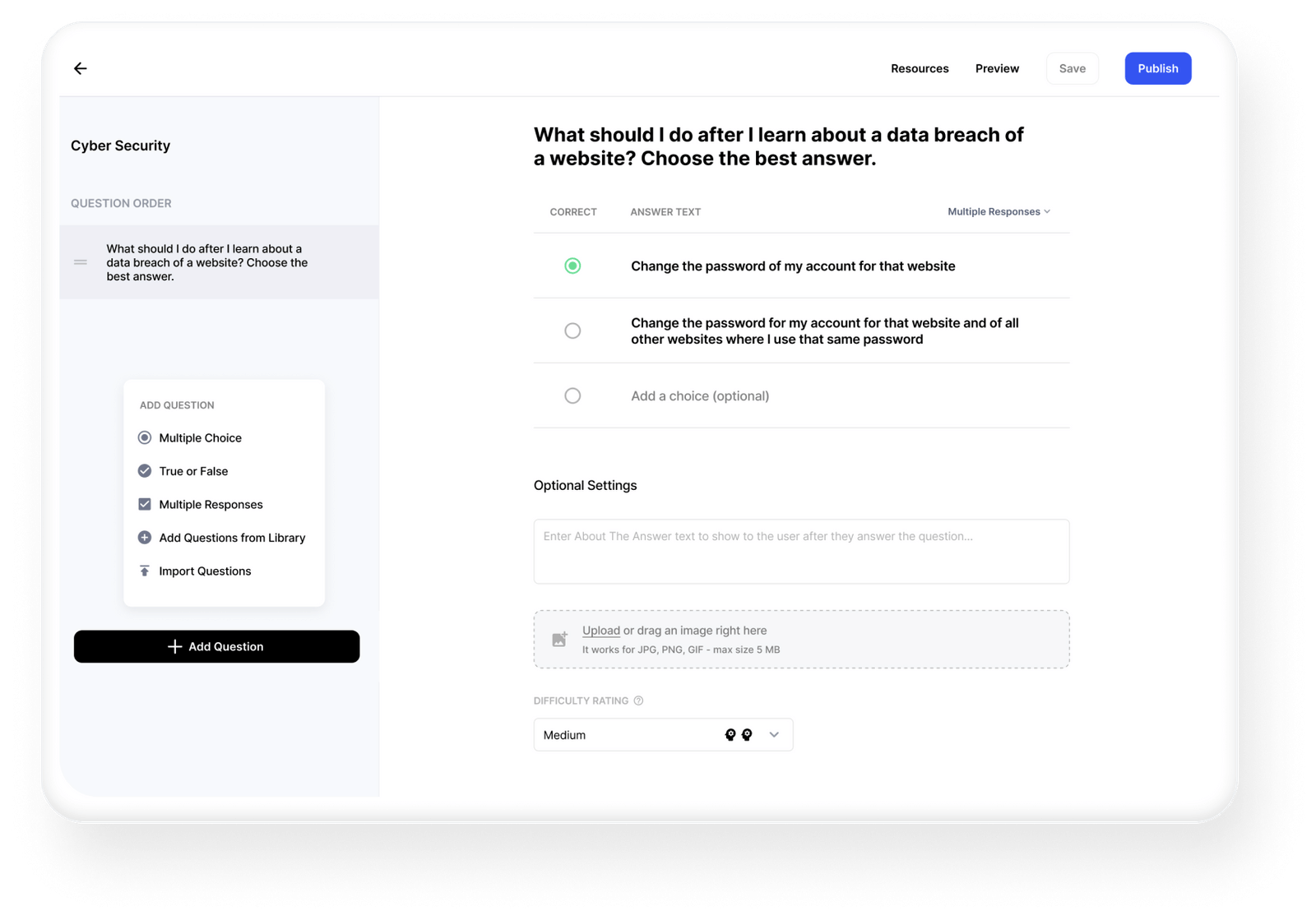
Task: Open the Preview option in the header
Action: (997, 68)
